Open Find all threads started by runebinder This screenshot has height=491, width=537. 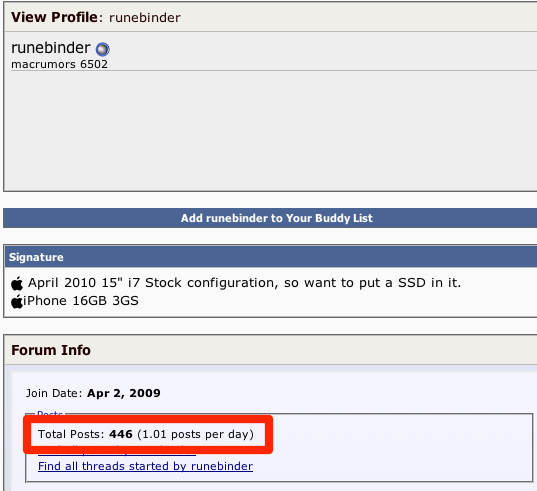coord(146,466)
